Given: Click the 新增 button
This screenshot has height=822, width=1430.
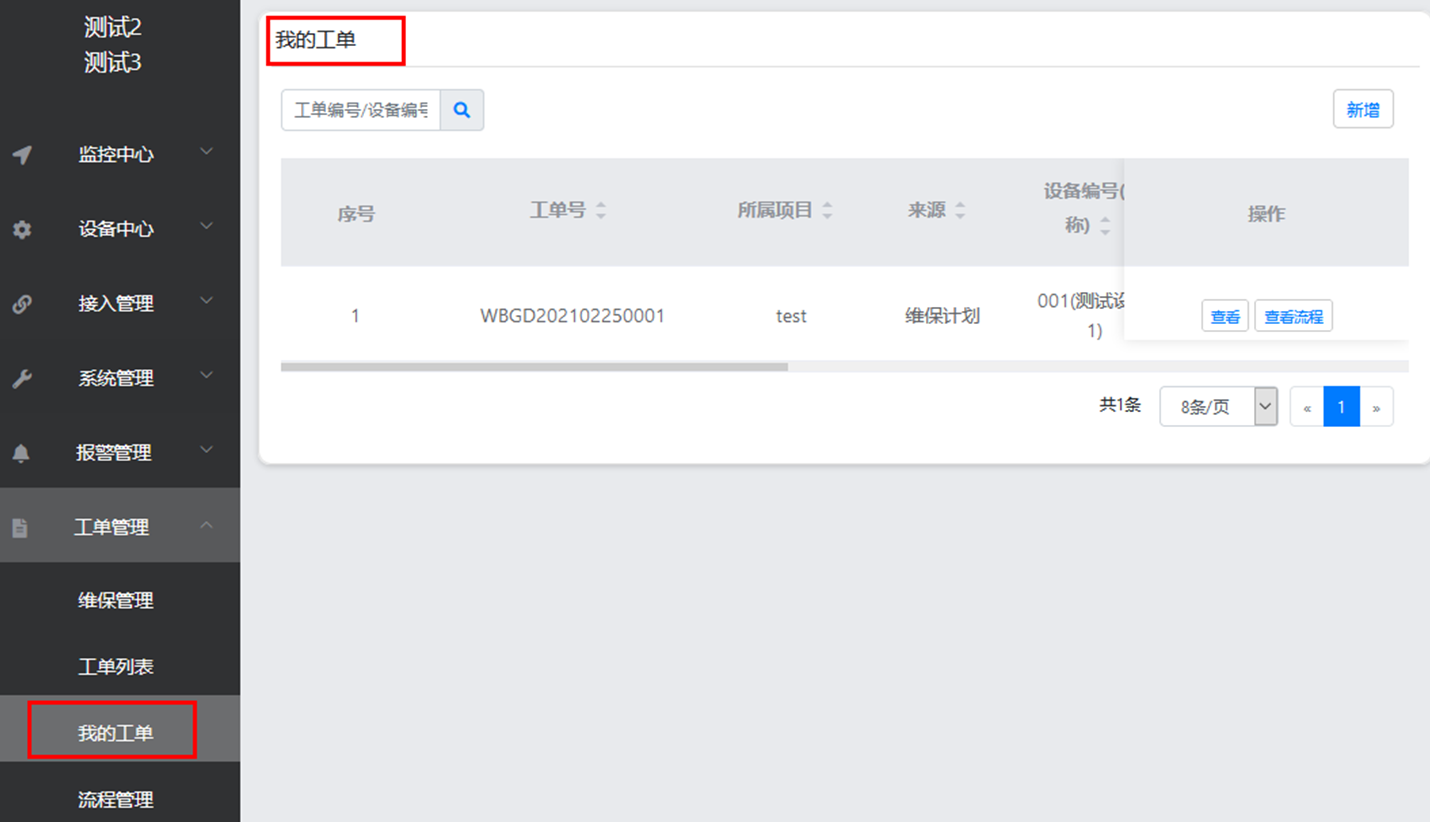Looking at the screenshot, I should 1363,109.
